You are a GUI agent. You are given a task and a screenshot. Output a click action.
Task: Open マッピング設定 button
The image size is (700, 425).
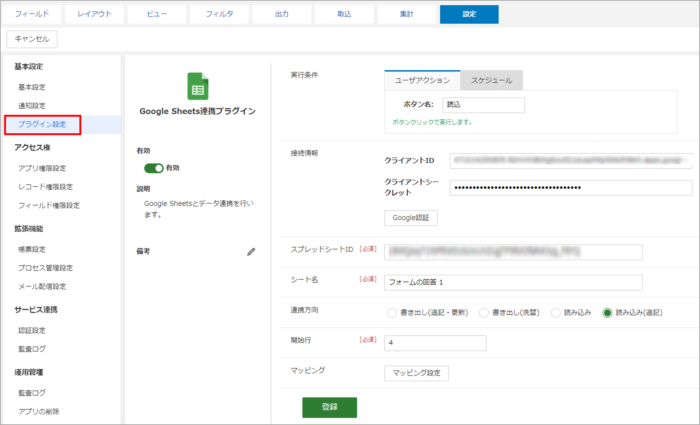click(417, 373)
